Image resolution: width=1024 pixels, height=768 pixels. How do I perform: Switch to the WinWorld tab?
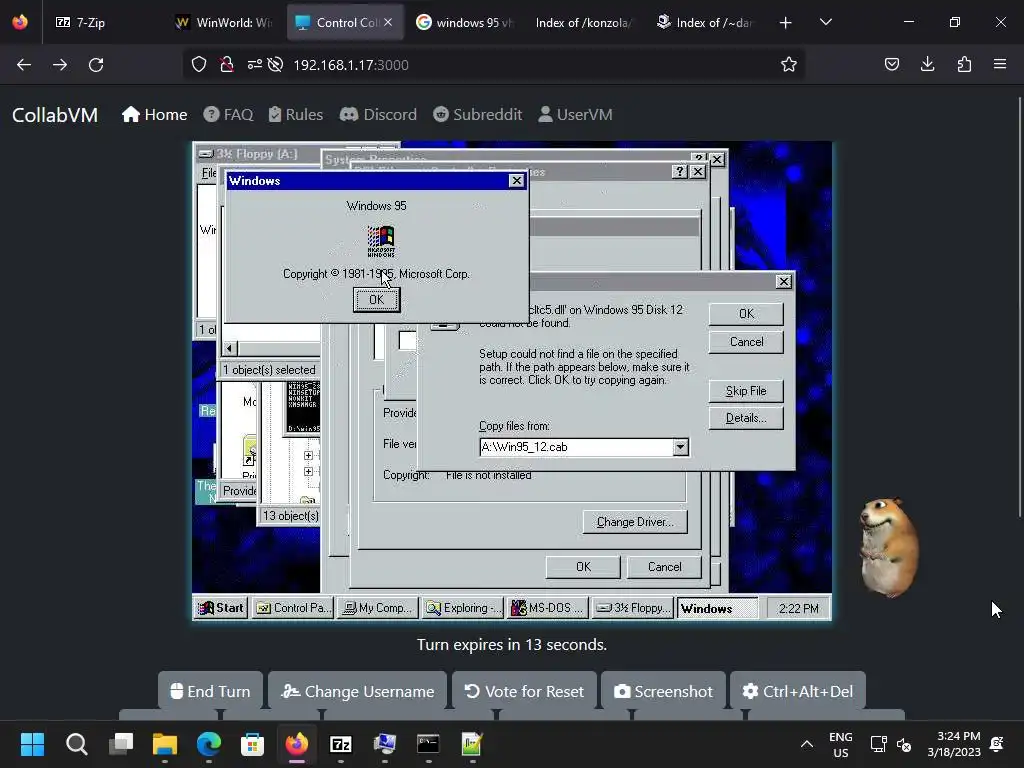223,22
